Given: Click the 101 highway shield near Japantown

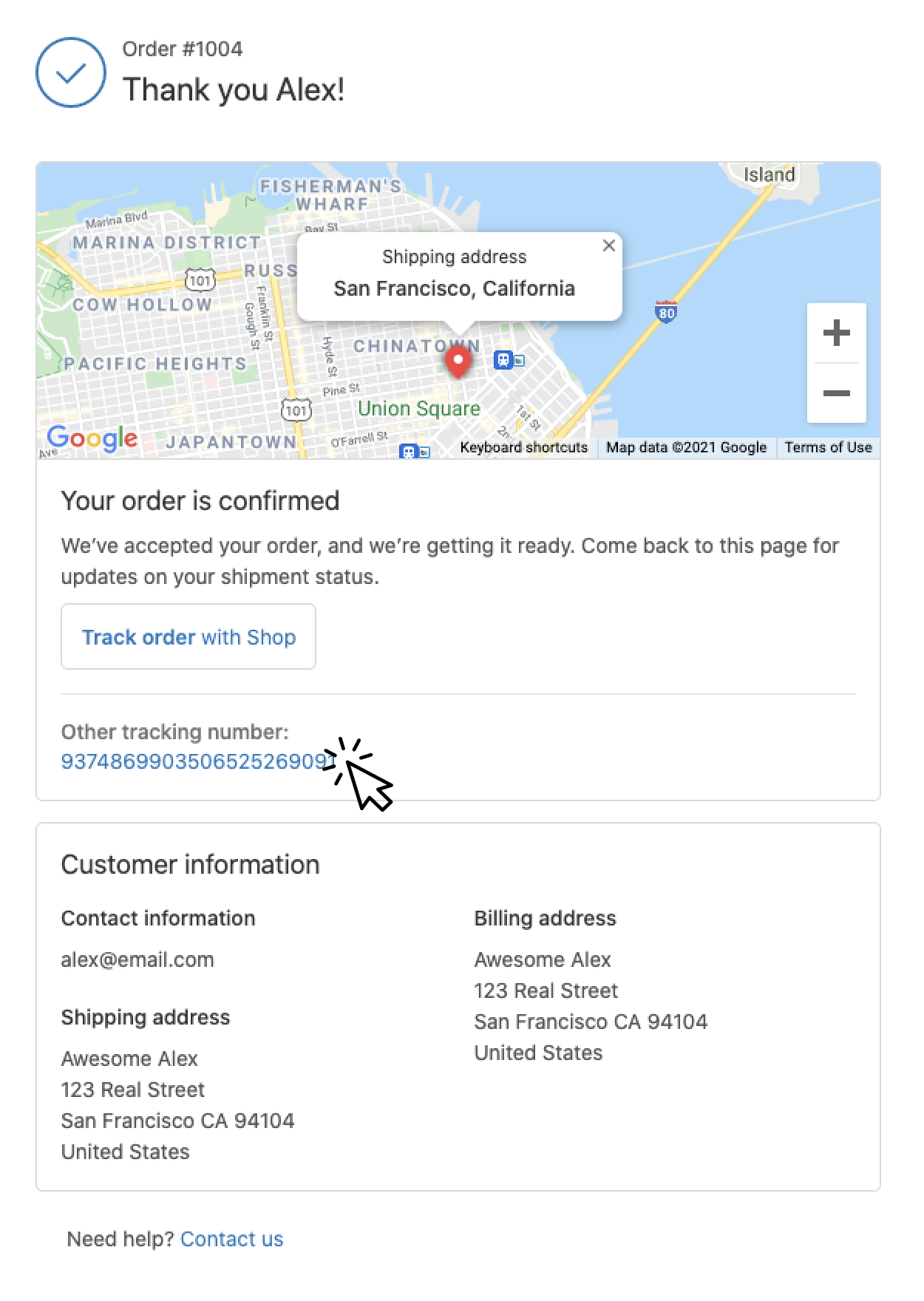Looking at the screenshot, I should coord(296,410).
